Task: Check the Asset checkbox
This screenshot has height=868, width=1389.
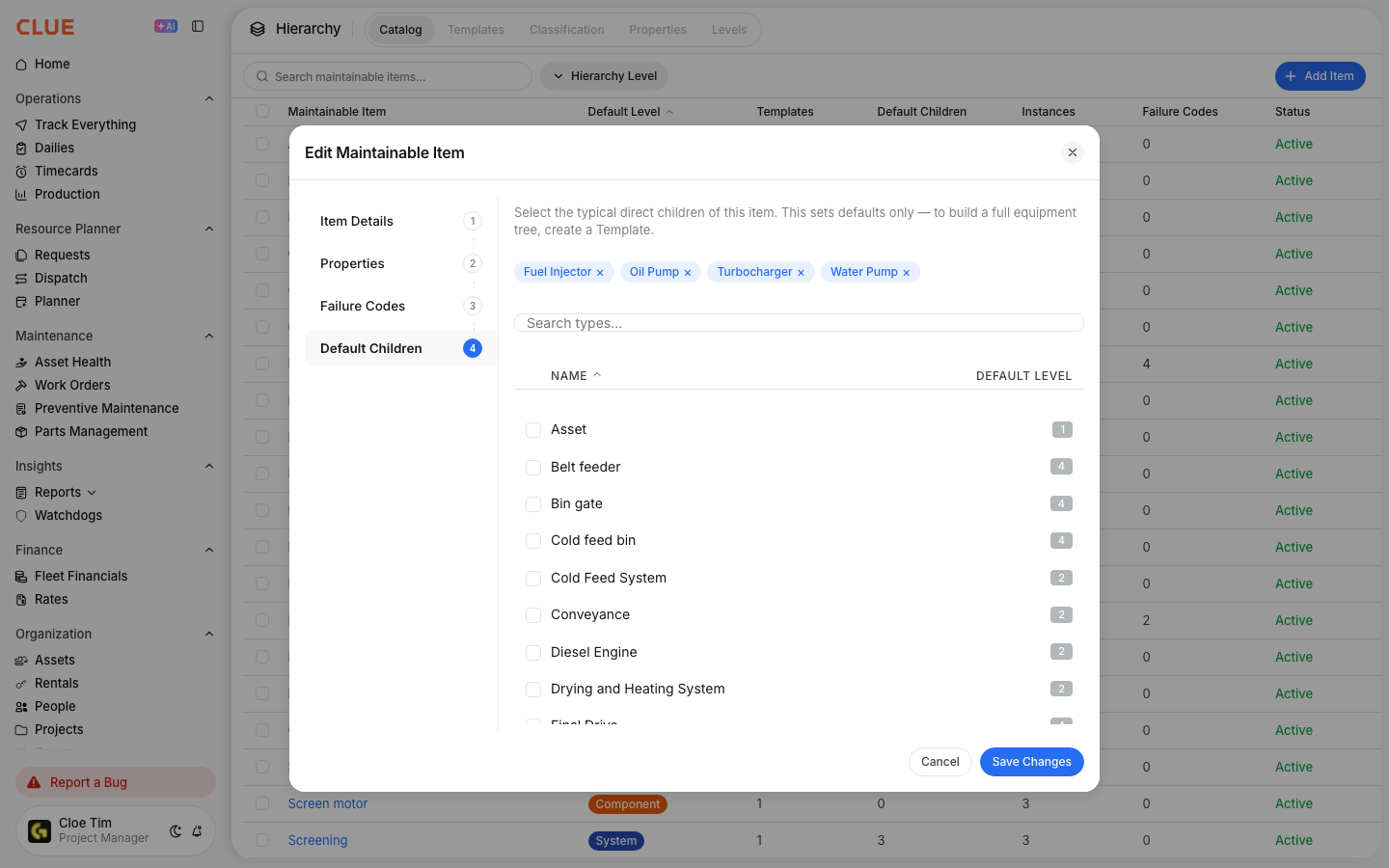Action: [x=533, y=430]
